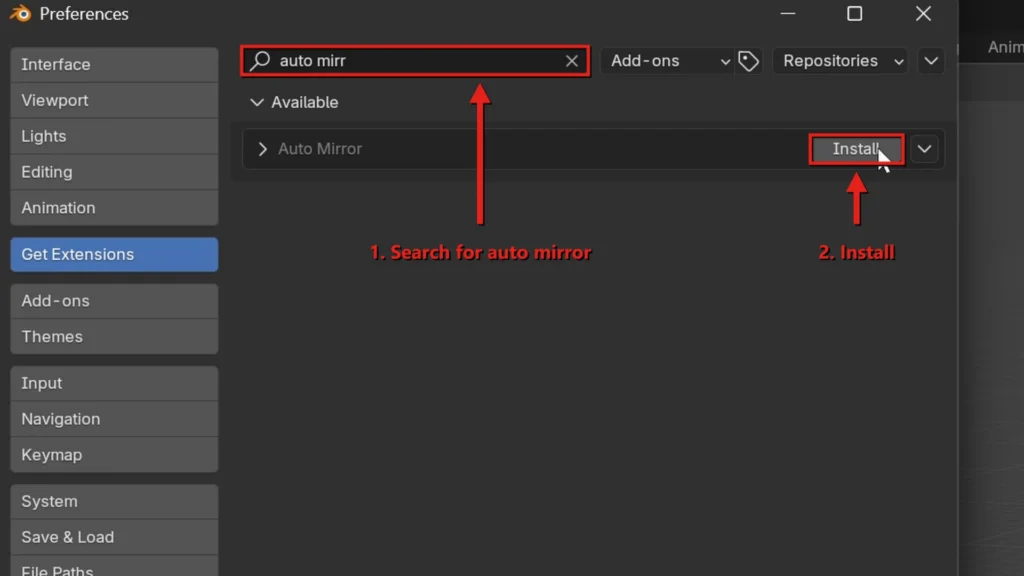
Task: Close the Preferences window
Action: [923, 14]
